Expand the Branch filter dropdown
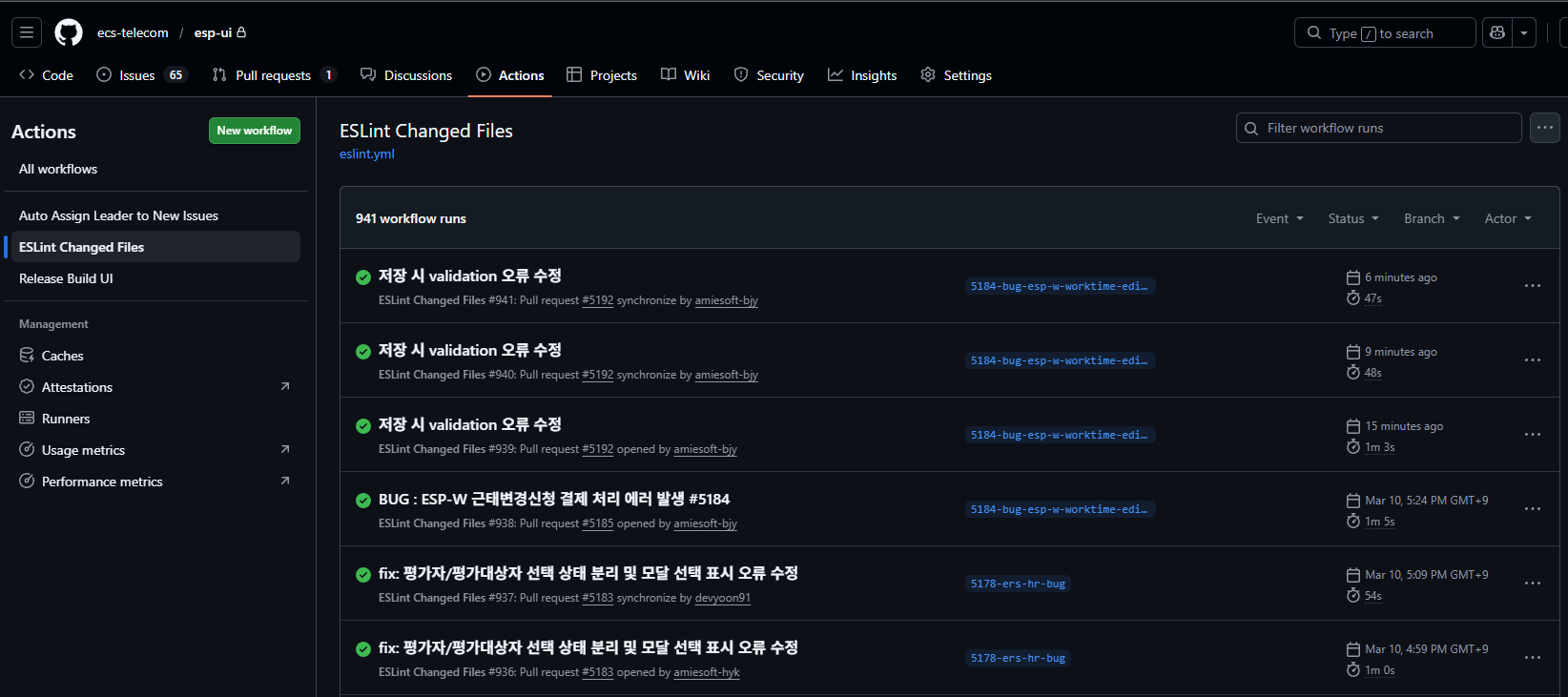Viewport: 1568px width, 697px height. coord(1432,218)
